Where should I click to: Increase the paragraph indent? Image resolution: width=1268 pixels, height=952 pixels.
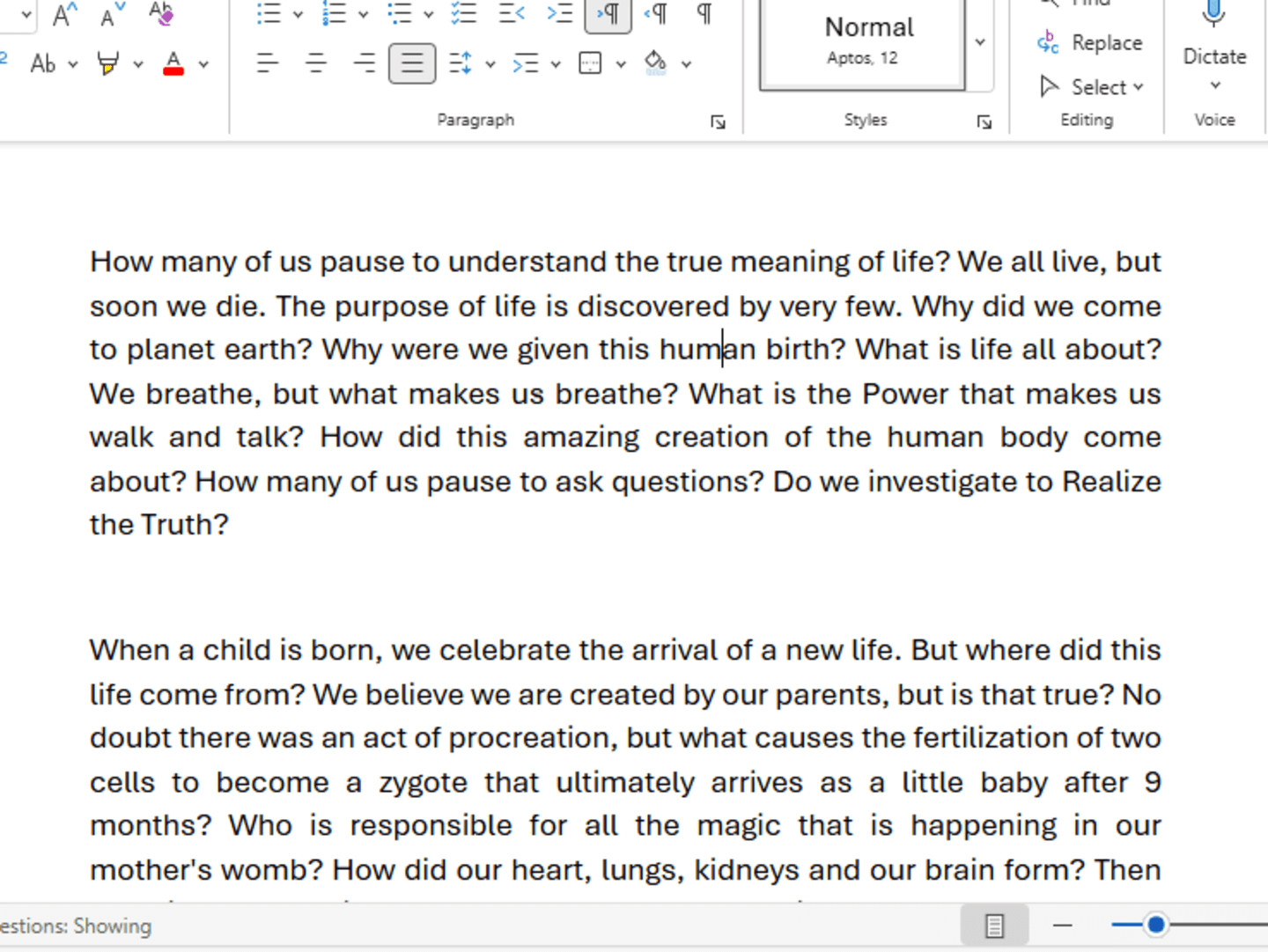(559, 14)
